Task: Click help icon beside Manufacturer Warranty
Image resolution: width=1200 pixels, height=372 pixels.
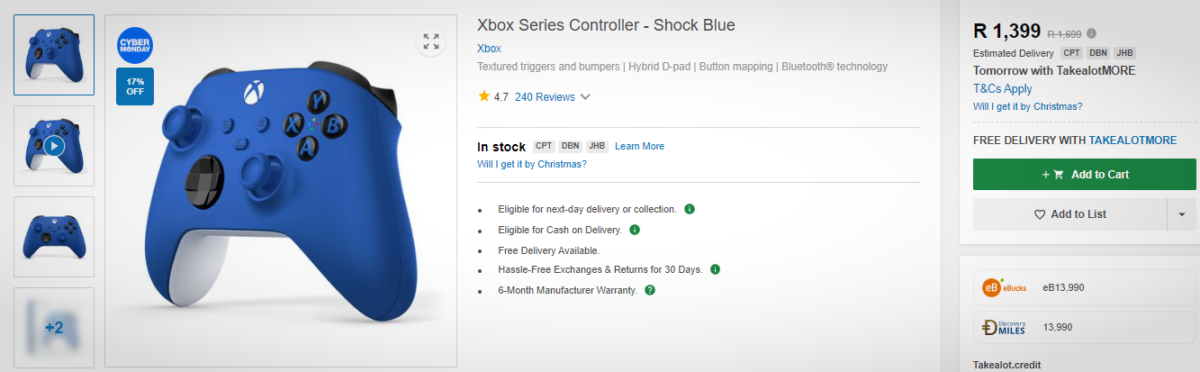Action: click(x=650, y=290)
